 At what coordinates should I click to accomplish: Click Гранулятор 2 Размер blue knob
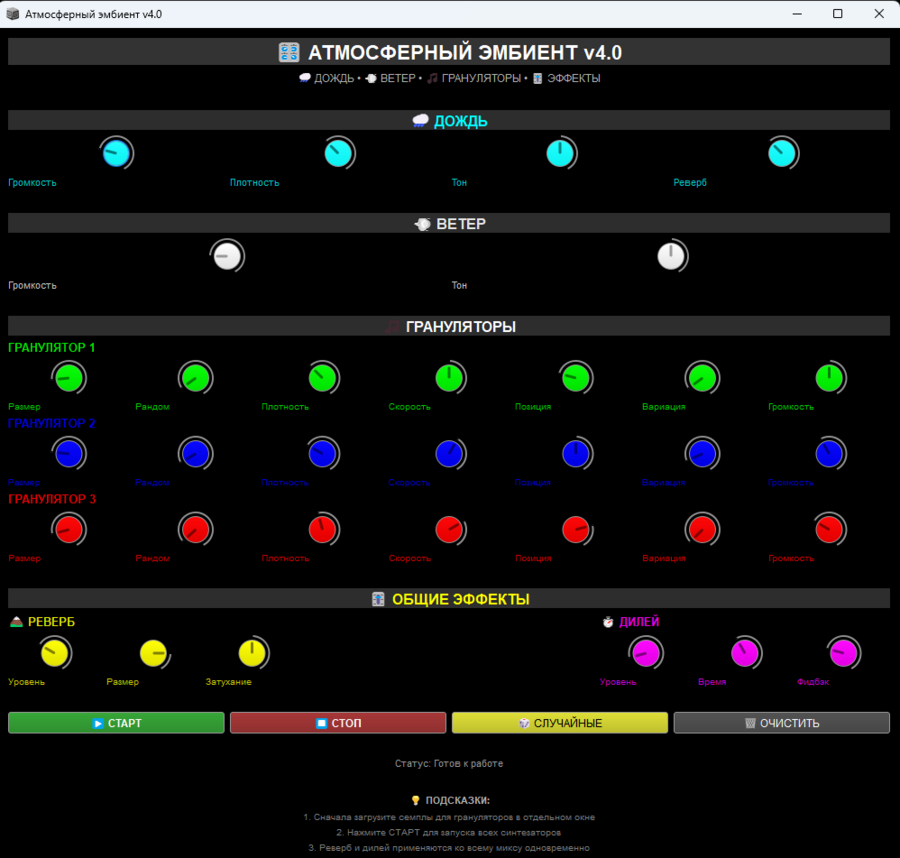pyautogui.click(x=69, y=454)
